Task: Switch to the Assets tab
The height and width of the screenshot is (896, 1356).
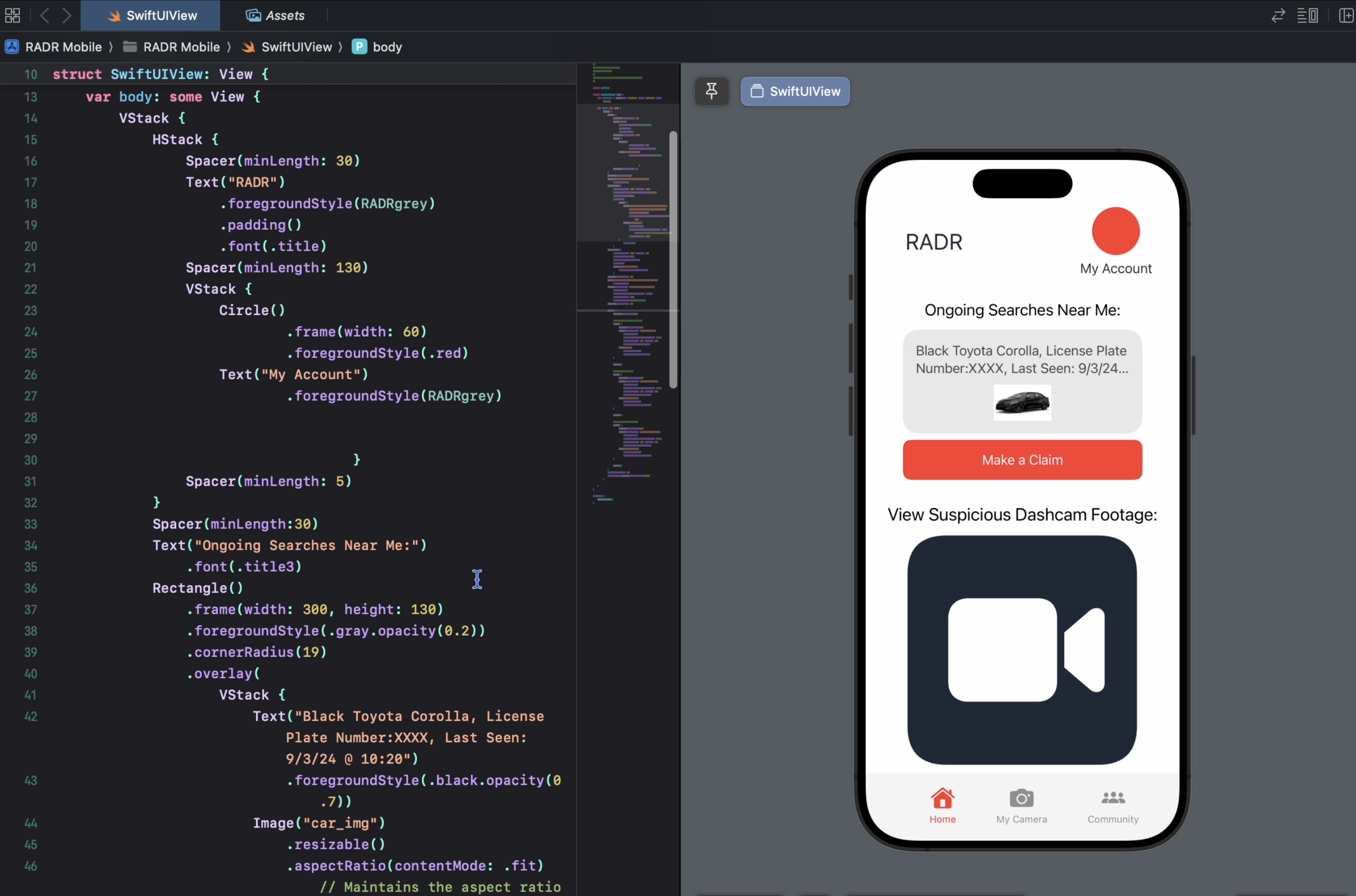Action: 275,15
